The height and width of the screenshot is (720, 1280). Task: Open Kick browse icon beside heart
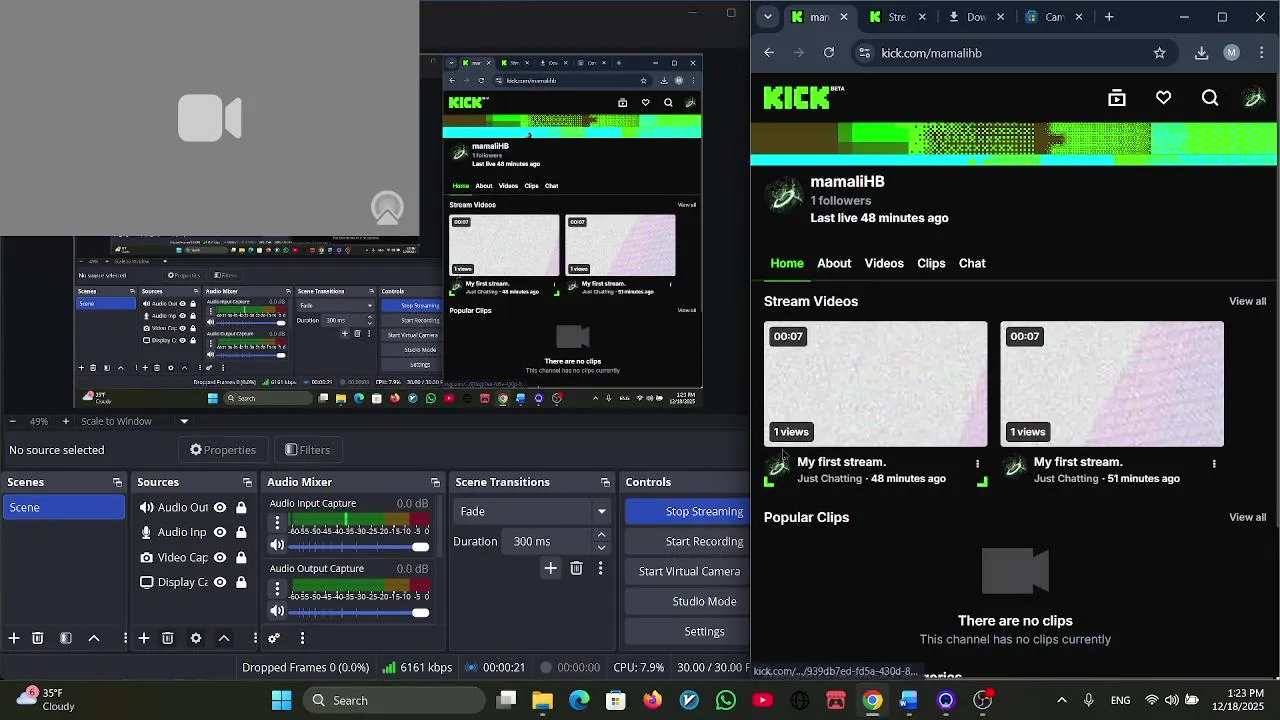point(1117,98)
